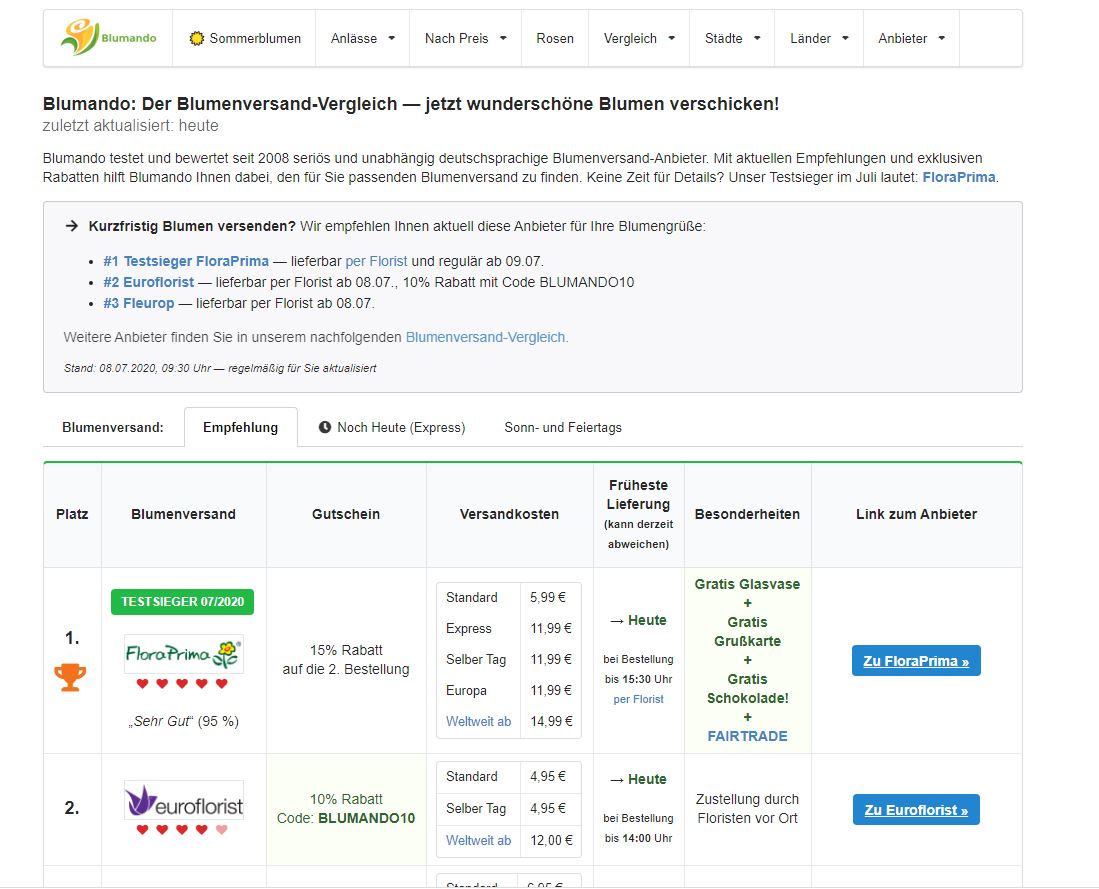Screen dimensions: 1099x889
Task: Click the Blumenversand column header
Action: [184, 514]
